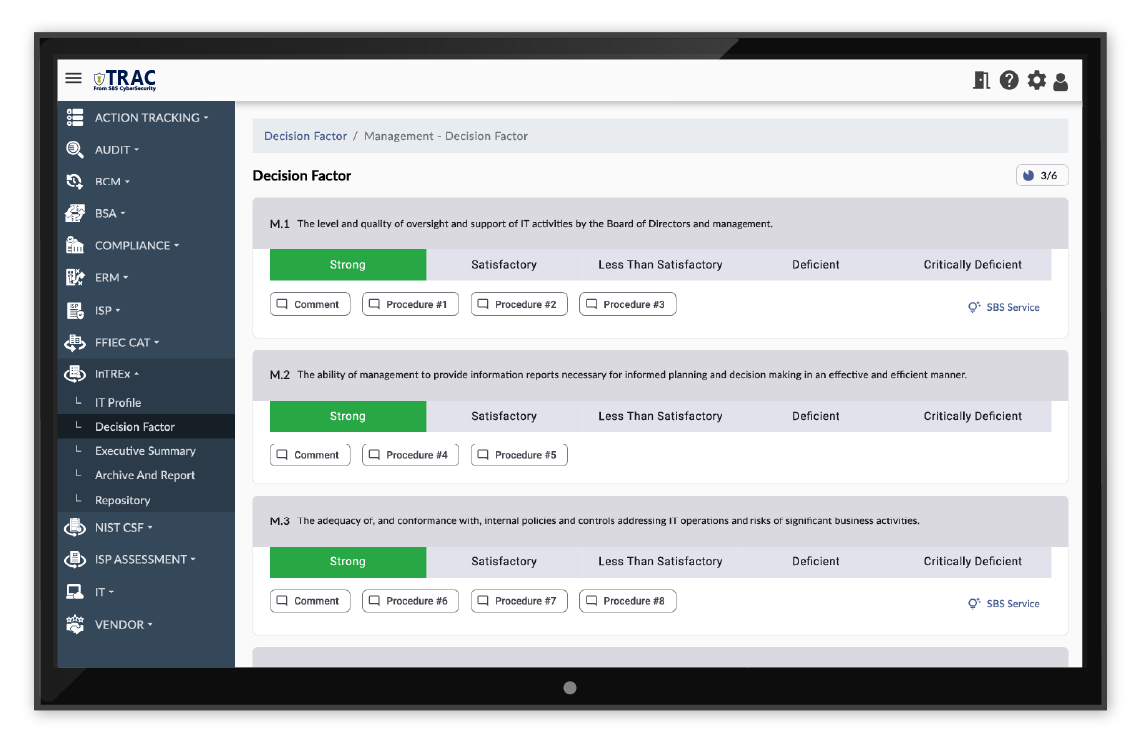Open Executive Summary under InTREx
Screen dimensions: 1138x743
(x=145, y=451)
